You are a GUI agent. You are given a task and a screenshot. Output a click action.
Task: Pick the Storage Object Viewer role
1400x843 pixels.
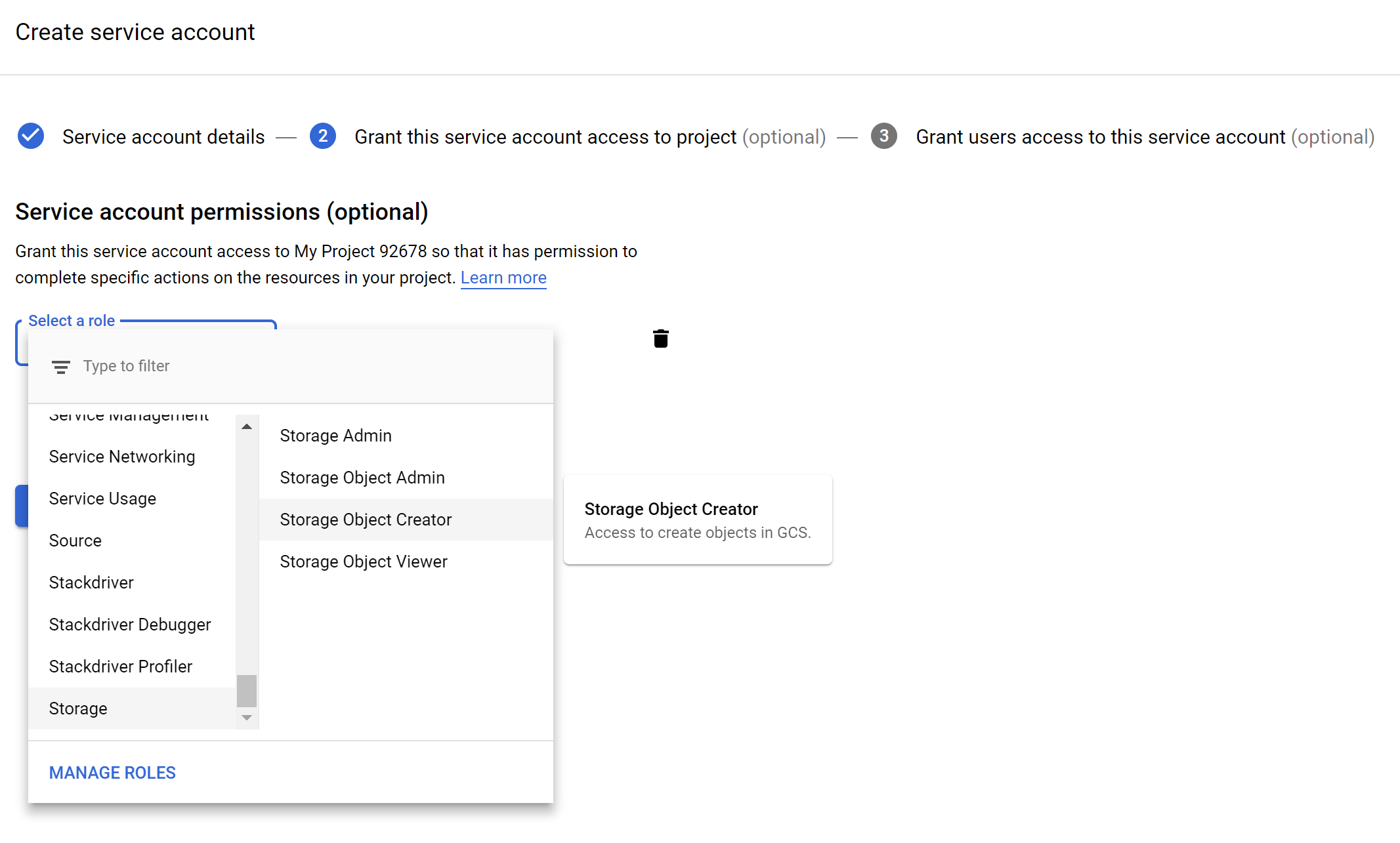[363, 562]
